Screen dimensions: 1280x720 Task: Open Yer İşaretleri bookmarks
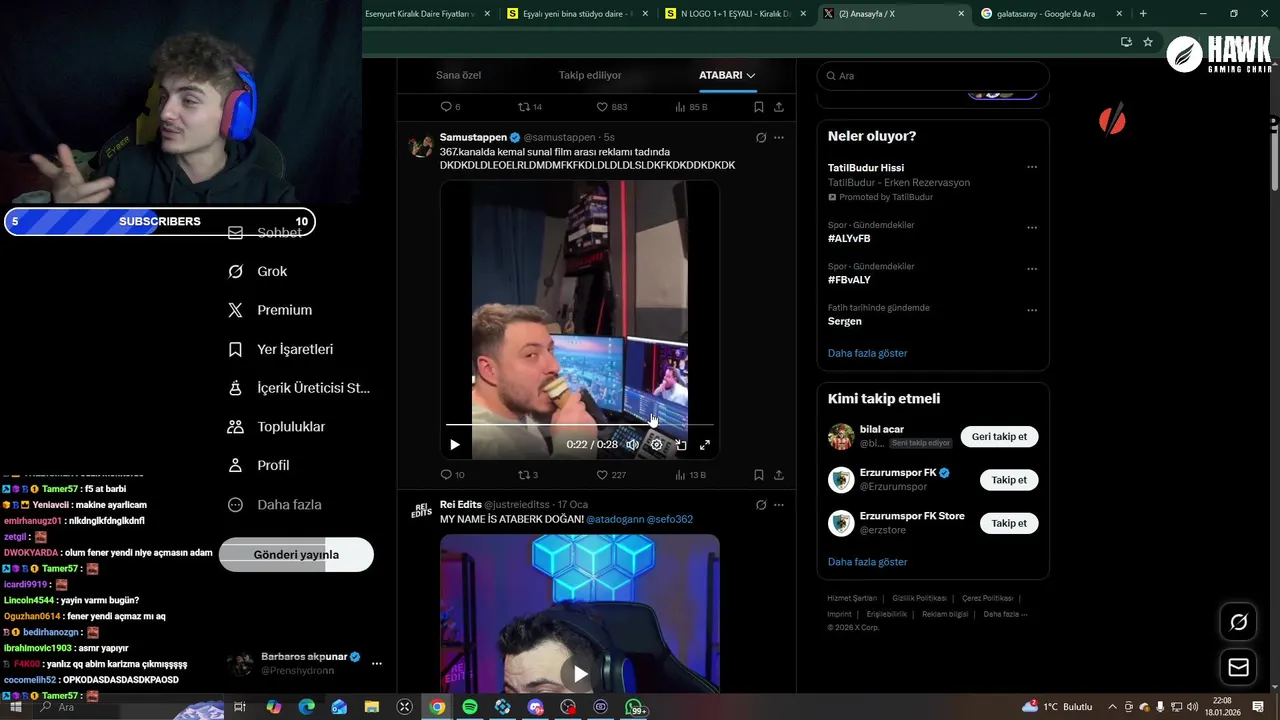click(x=281, y=349)
